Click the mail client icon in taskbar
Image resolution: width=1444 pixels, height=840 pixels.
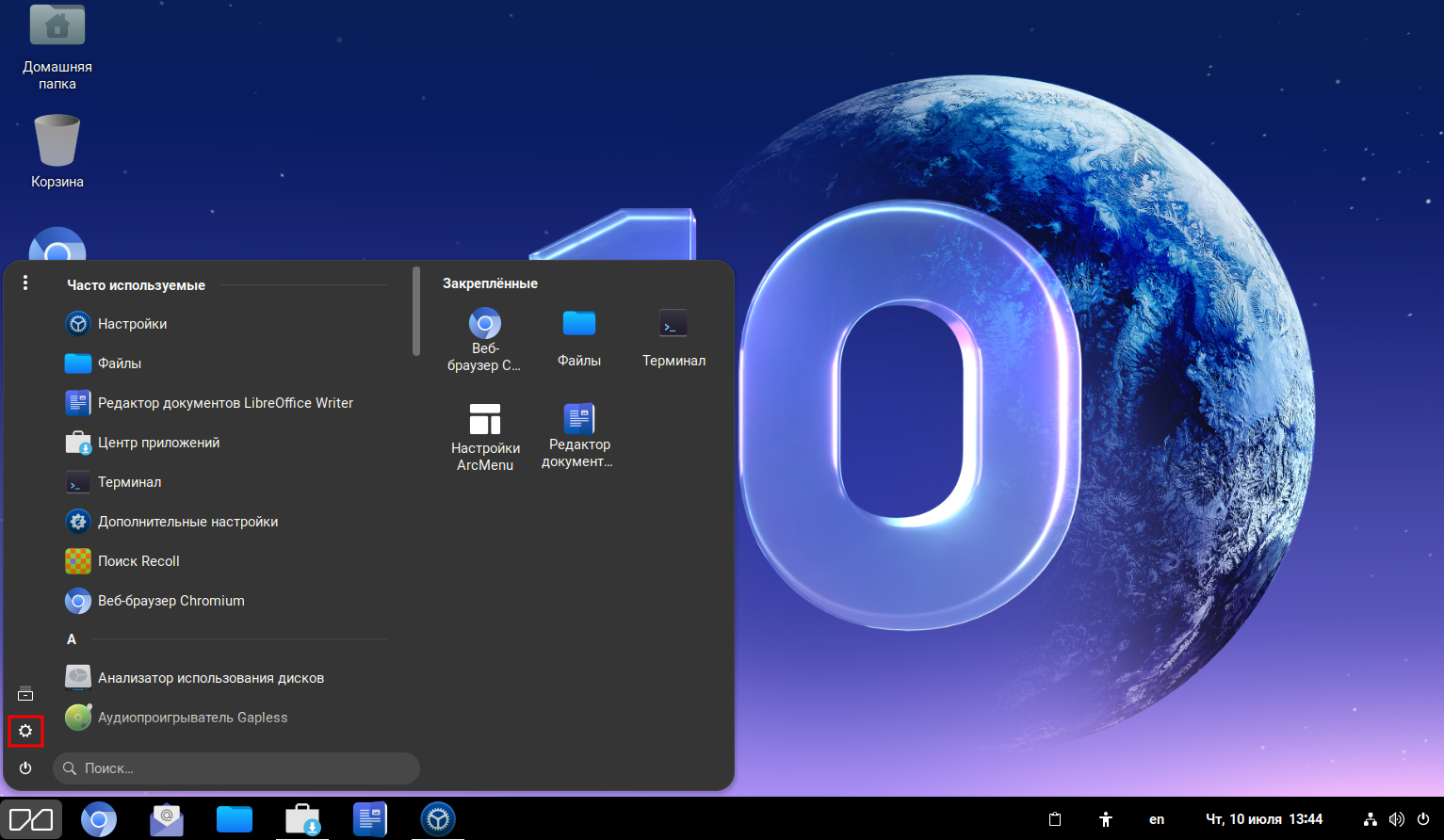pos(167,819)
